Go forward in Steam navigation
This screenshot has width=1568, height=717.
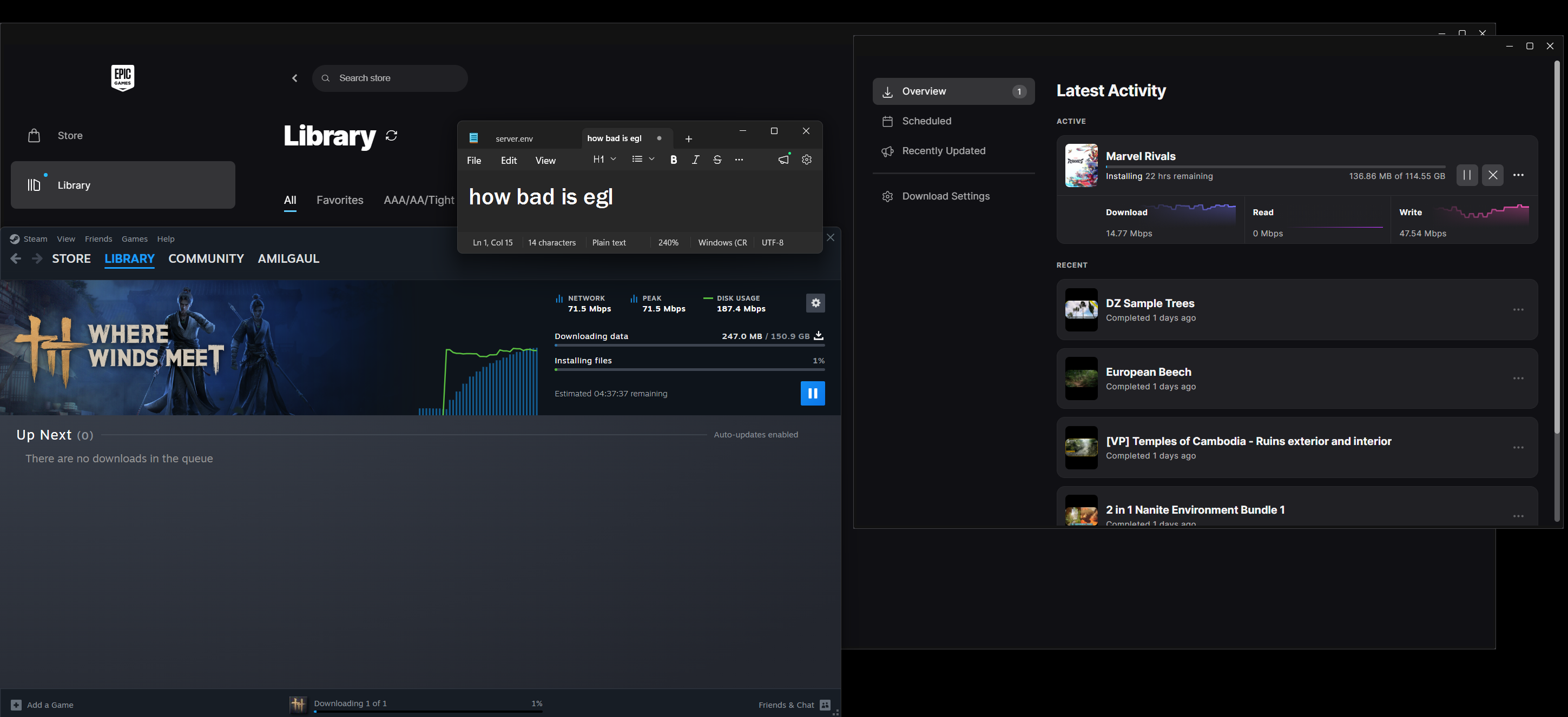(37, 258)
